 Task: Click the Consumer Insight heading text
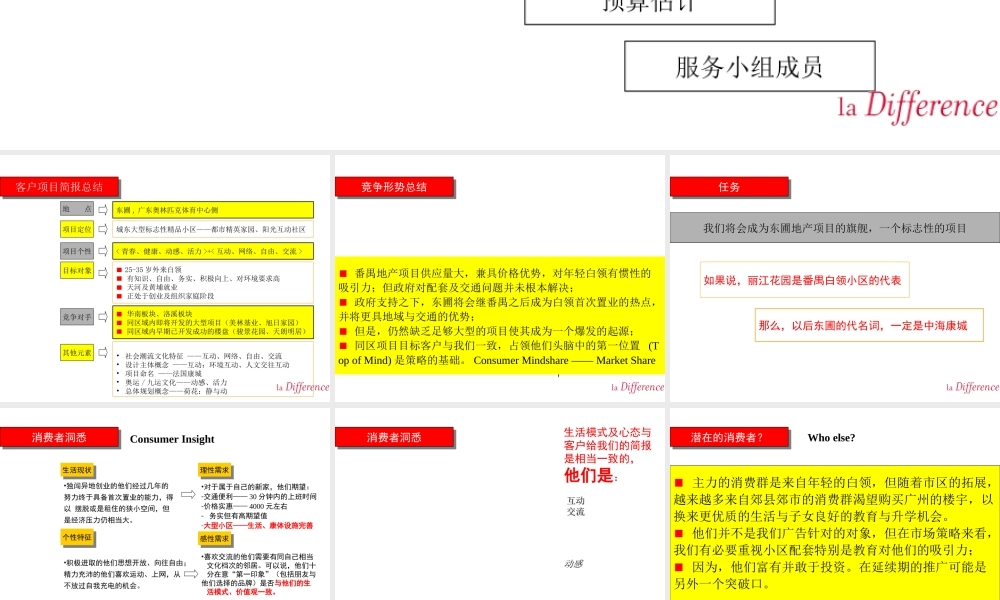(172, 438)
